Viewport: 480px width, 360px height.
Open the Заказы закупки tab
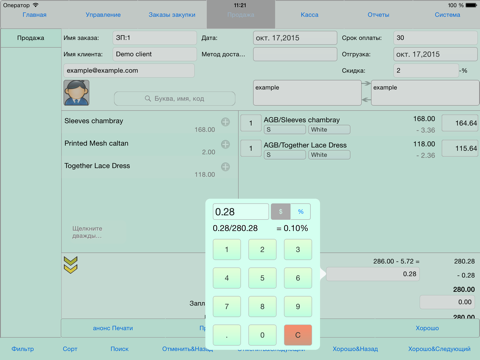point(172,15)
